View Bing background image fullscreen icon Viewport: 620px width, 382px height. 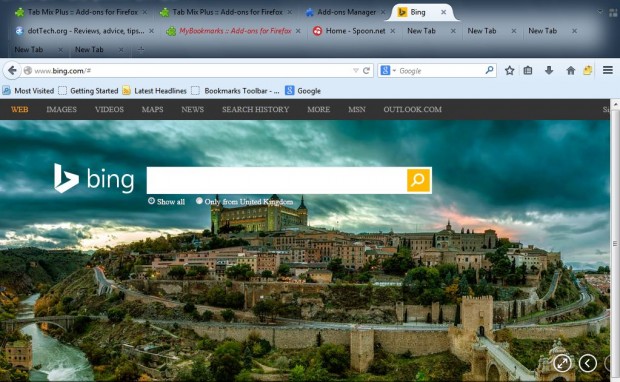coord(562,363)
